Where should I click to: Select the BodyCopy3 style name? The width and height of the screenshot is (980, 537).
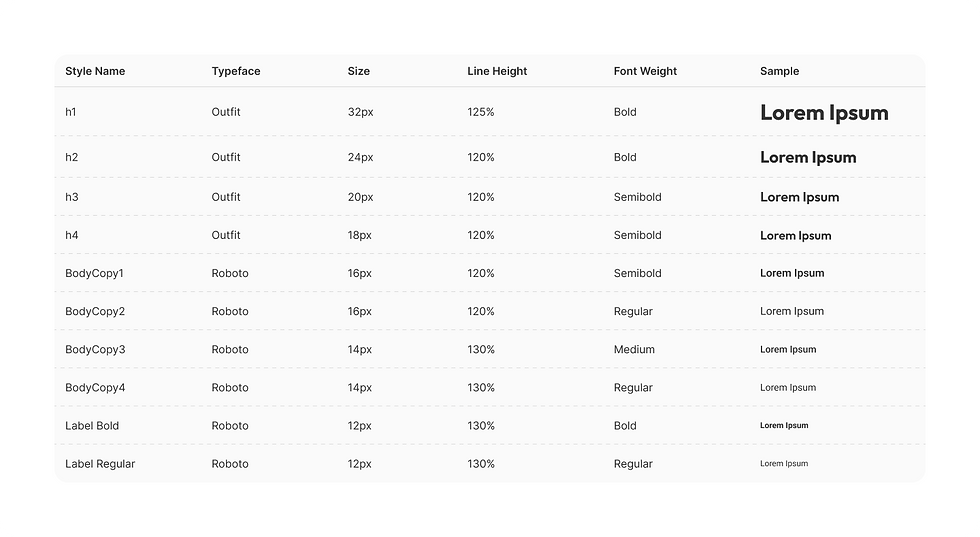[95, 349]
